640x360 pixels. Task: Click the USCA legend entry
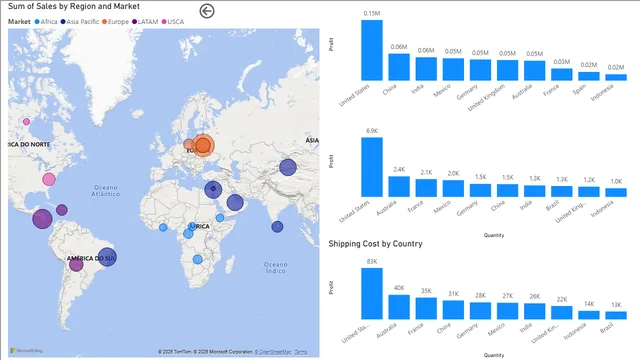(x=173, y=22)
